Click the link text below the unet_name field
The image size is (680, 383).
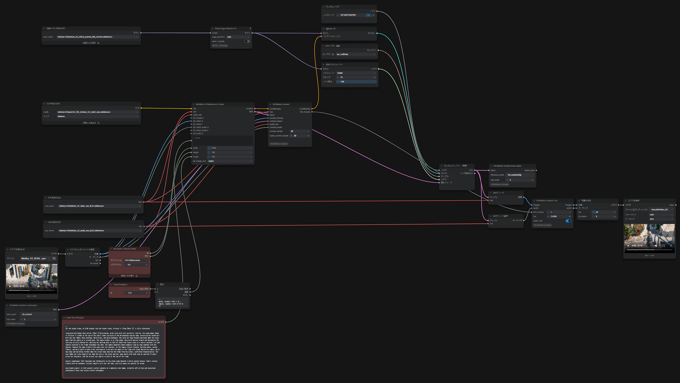91,43
